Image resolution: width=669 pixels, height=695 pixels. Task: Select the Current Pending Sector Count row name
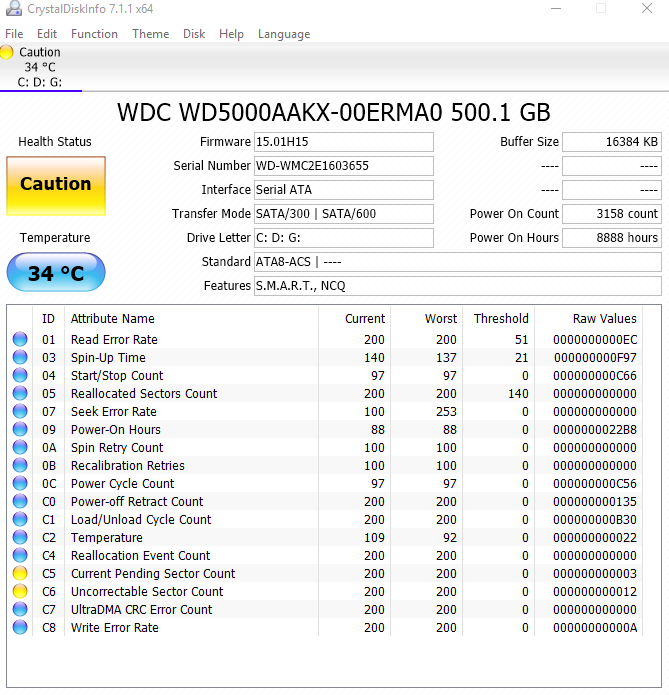click(x=153, y=574)
